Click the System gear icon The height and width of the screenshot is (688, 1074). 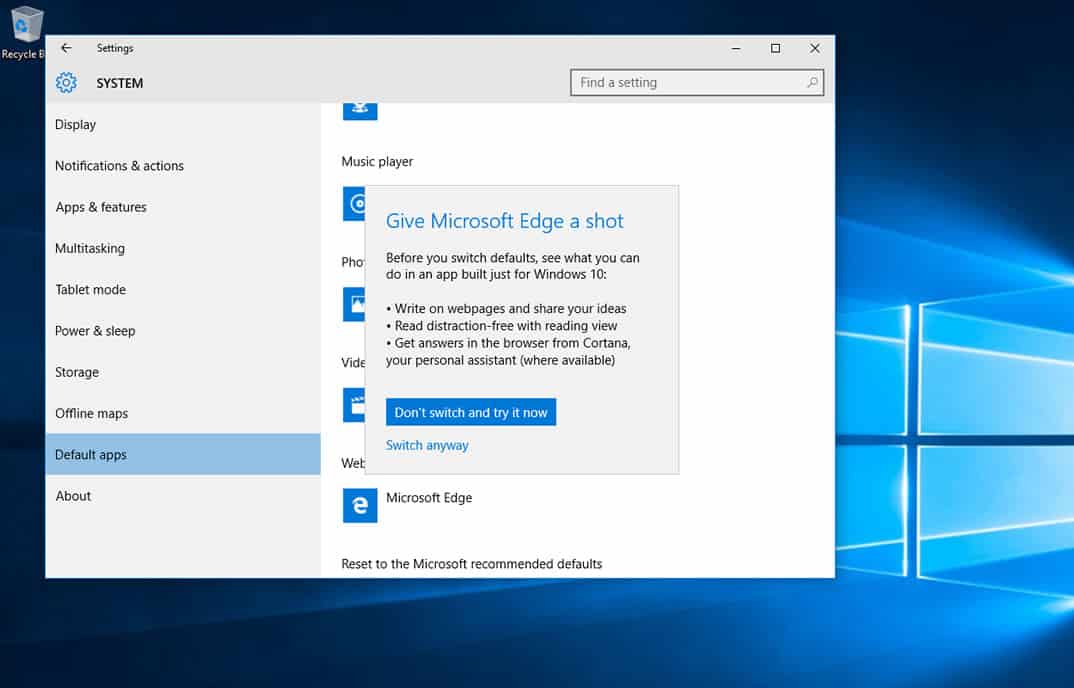[66, 83]
